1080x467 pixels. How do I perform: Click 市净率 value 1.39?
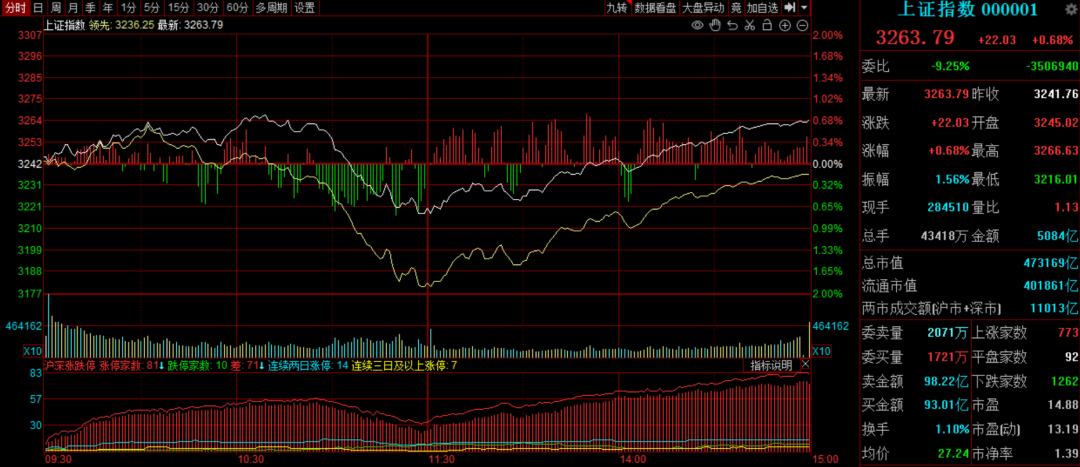tap(1068, 453)
